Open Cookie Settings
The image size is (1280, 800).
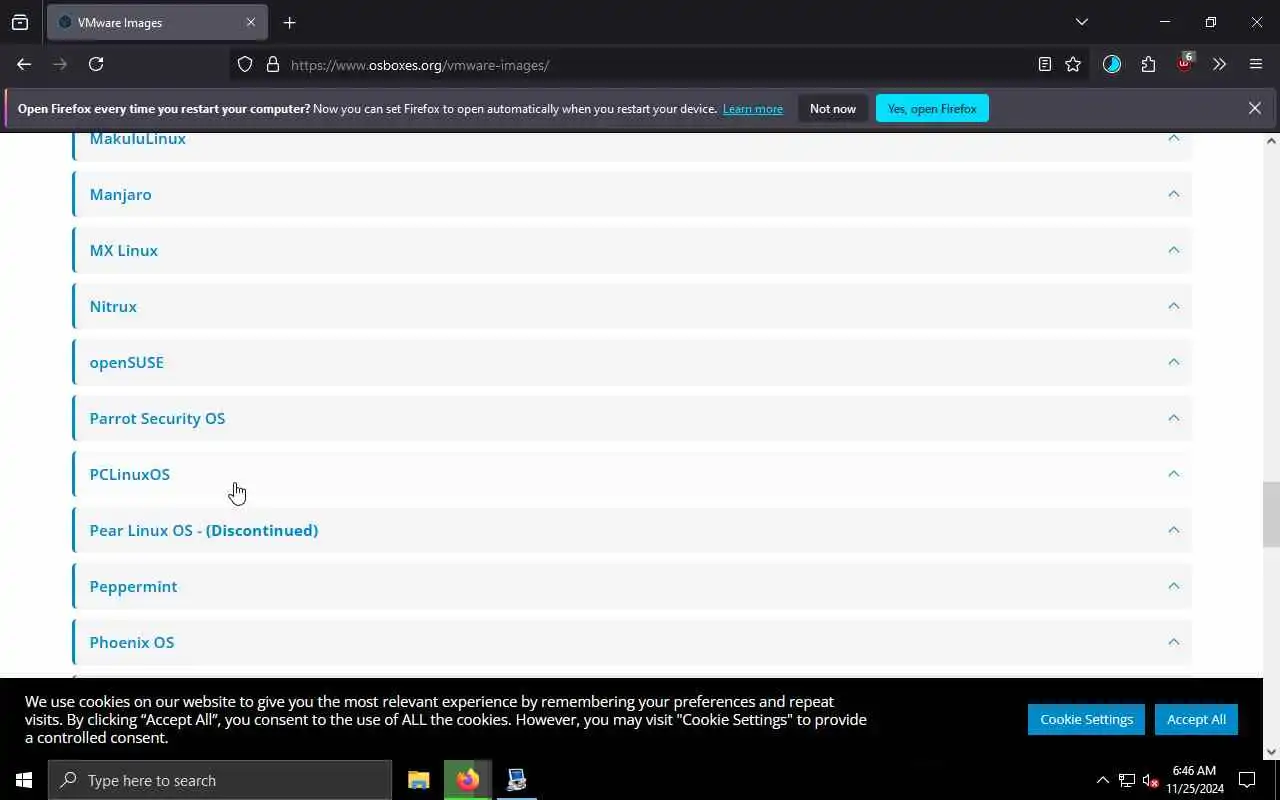[1086, 719]
